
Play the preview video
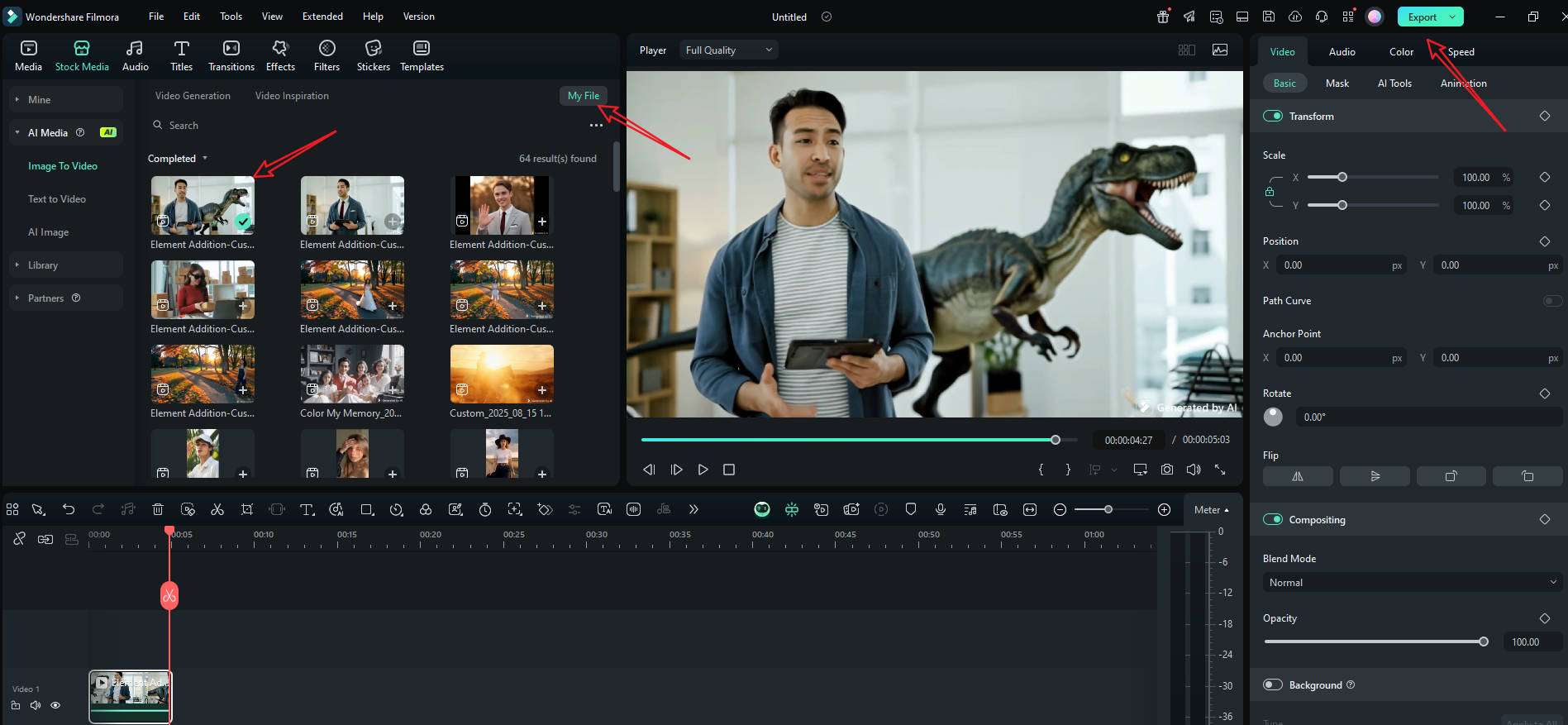pos(703,470)
